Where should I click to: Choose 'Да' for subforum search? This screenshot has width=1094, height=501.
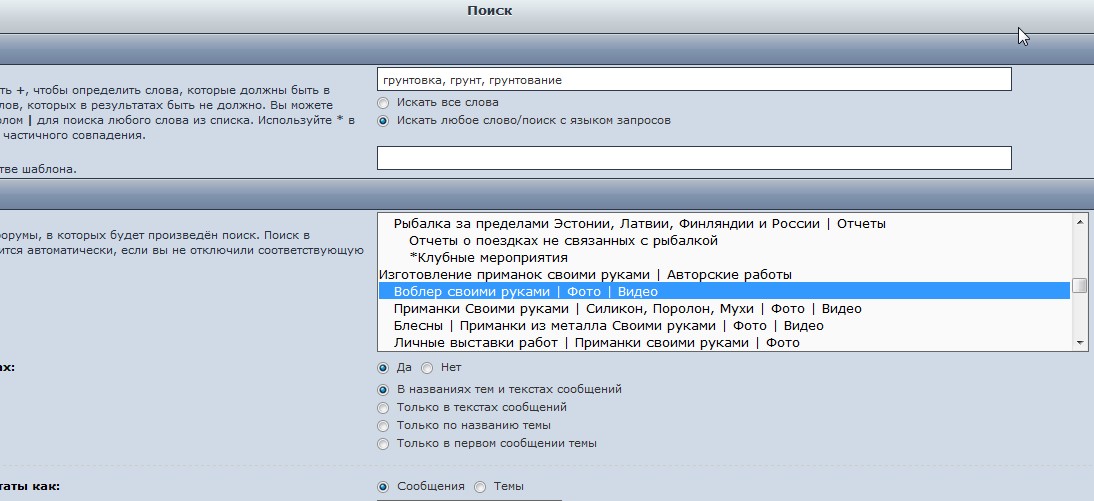[383, 367]
